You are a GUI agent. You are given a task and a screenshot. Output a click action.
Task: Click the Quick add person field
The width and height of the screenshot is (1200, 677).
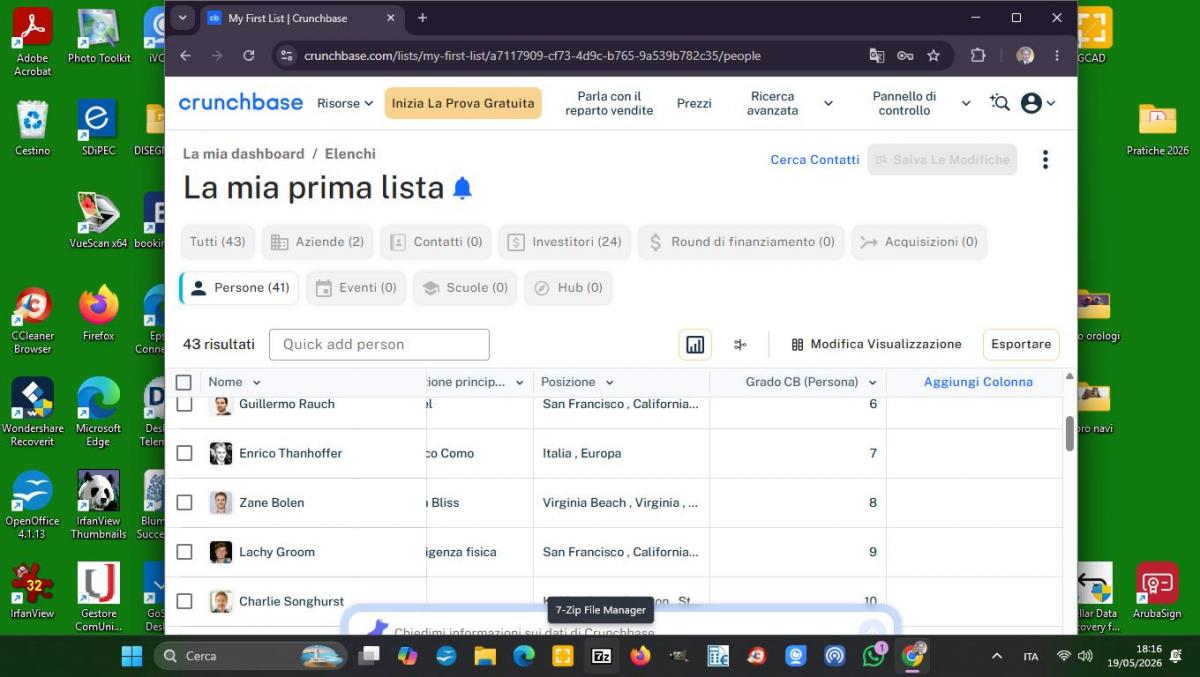click(379, 344)
